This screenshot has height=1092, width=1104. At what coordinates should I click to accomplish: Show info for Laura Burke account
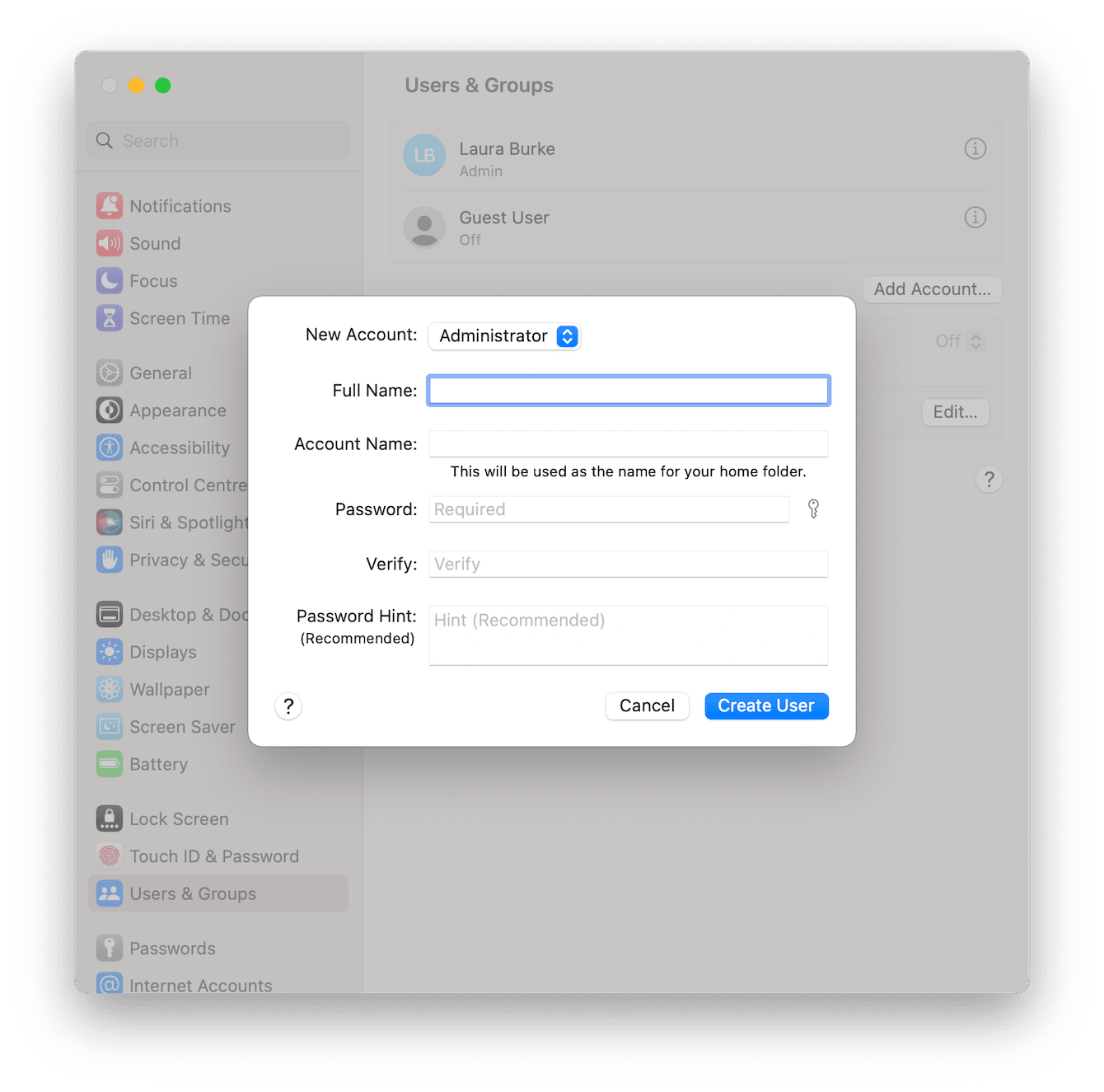click(975, 148)
